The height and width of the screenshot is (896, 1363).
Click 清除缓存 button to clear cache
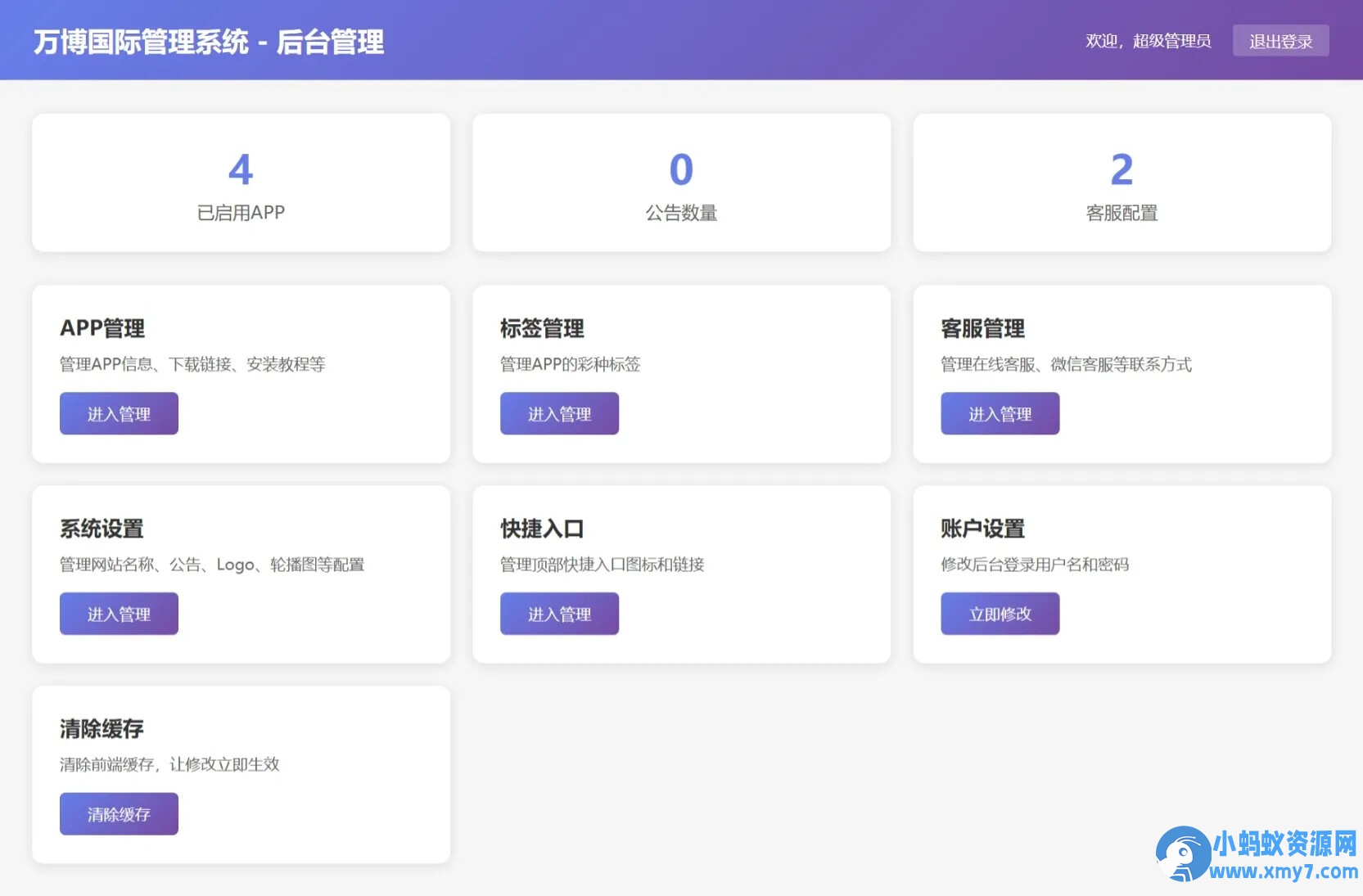point(119,813)
